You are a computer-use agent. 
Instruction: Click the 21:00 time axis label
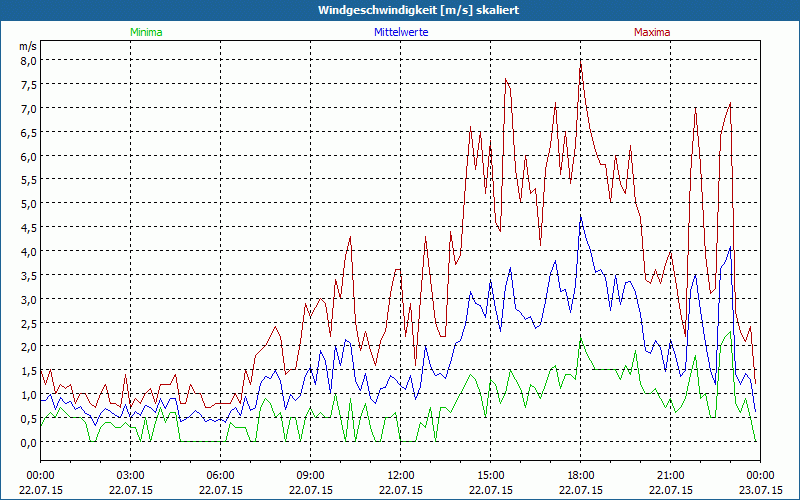coord(670,476)
